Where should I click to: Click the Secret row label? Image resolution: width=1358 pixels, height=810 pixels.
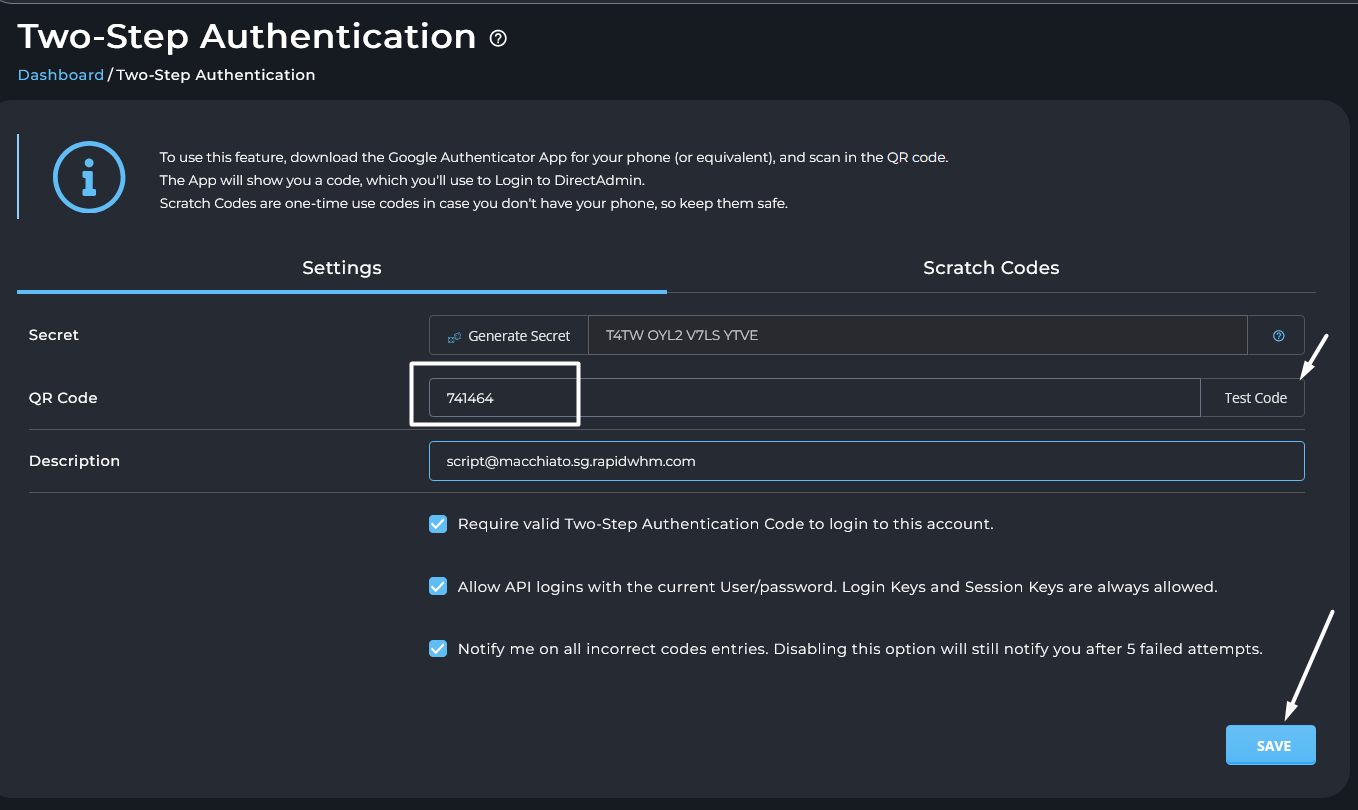pyautogui.click(x=54, y=335)
